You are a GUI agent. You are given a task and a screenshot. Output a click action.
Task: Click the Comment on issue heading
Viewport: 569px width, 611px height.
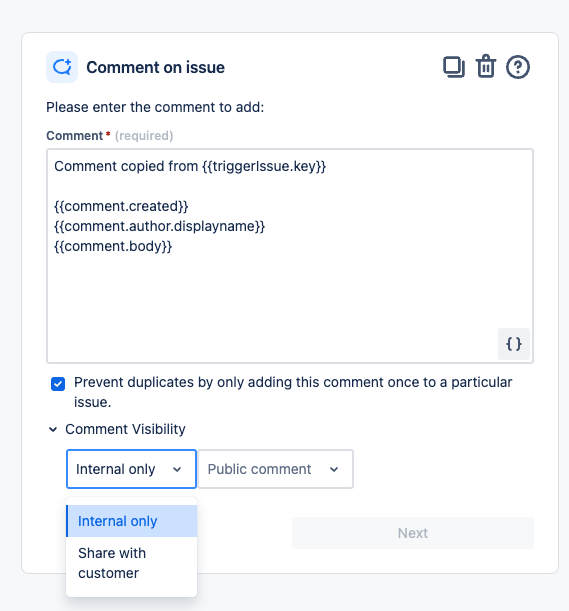156,67
